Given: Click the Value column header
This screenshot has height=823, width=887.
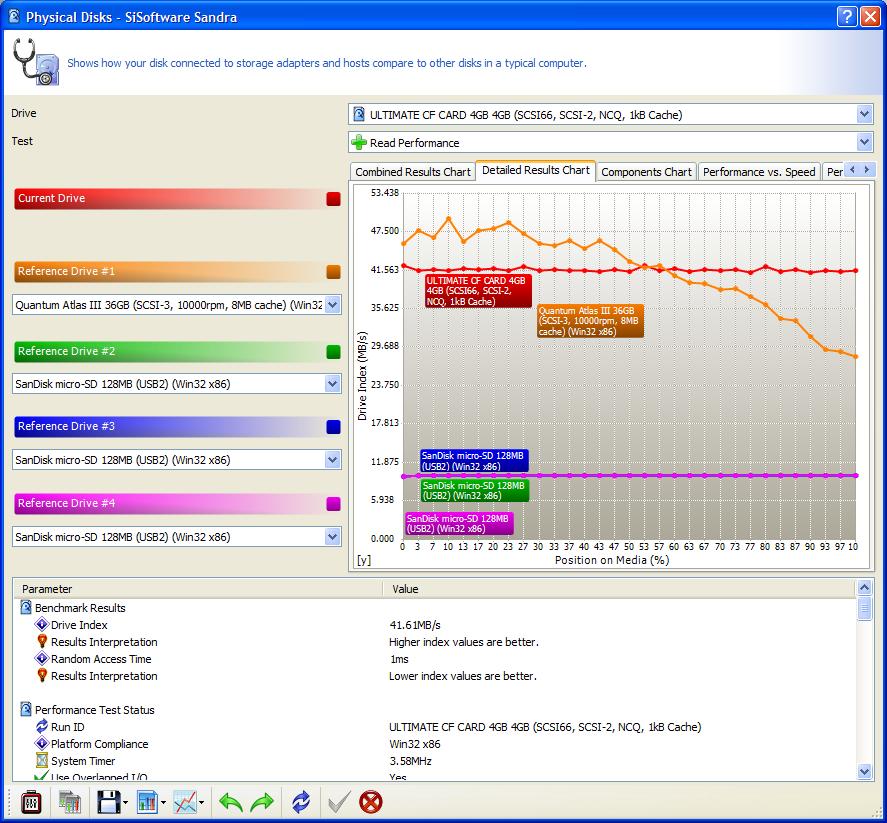Looking at the screenshot, I should pos(619,589).
